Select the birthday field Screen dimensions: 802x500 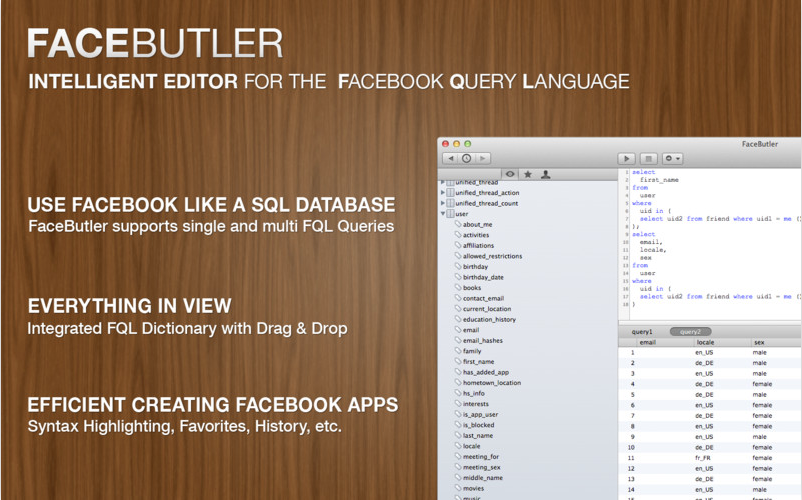tap(475, 267)
